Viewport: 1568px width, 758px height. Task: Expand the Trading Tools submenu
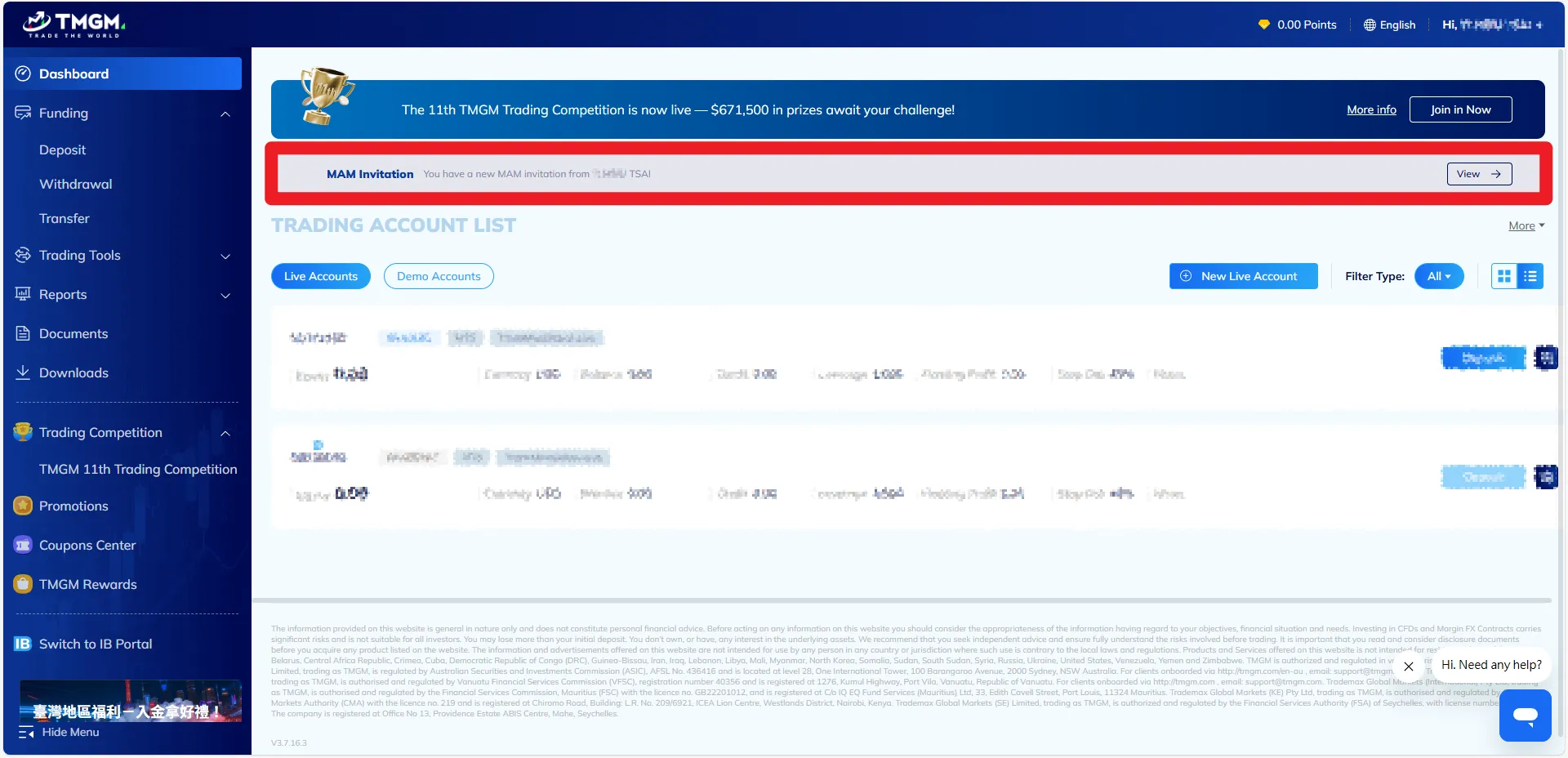(x=225, y=256)
